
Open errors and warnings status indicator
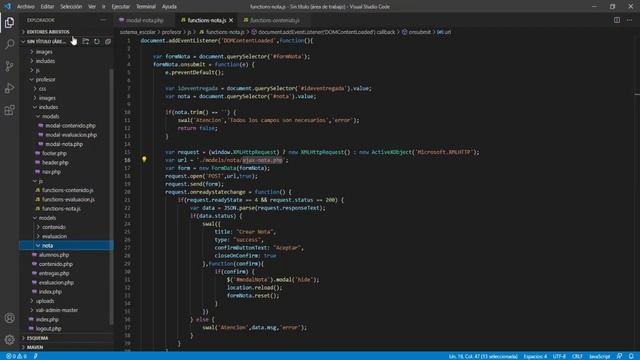click(x=16, y=356)
